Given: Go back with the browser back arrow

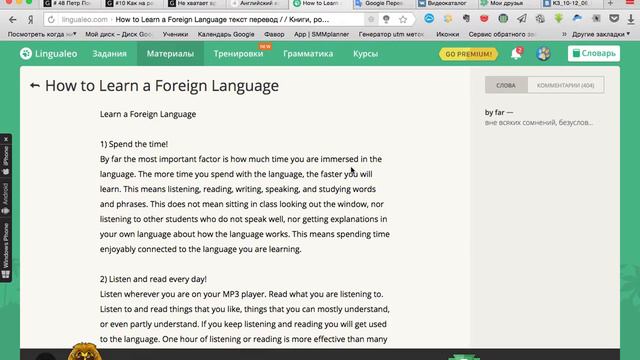Looking at the screenshot, I should pos(13,19).
